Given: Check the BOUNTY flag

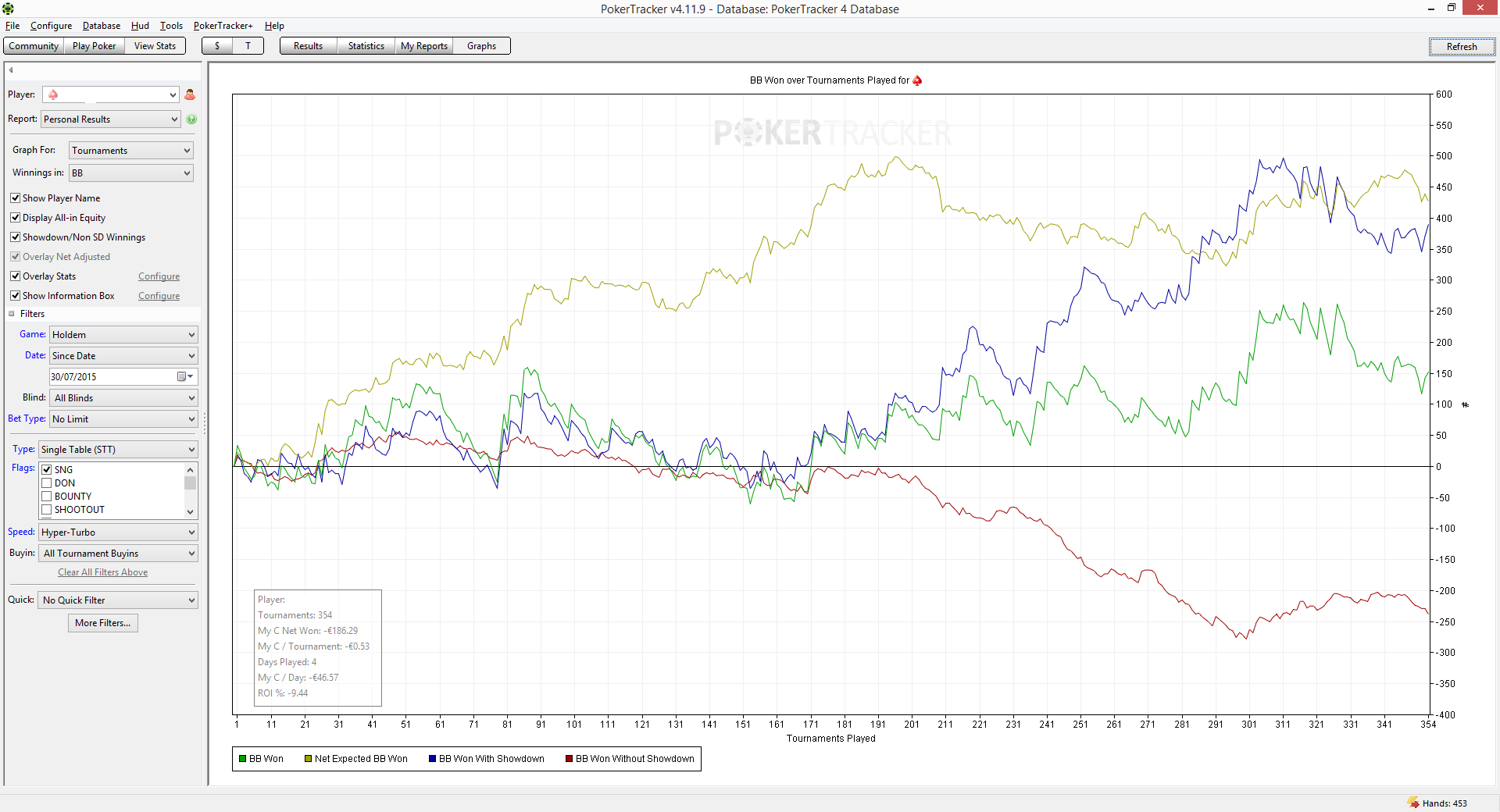Looking at the screenshot, I should click(47, 497).
